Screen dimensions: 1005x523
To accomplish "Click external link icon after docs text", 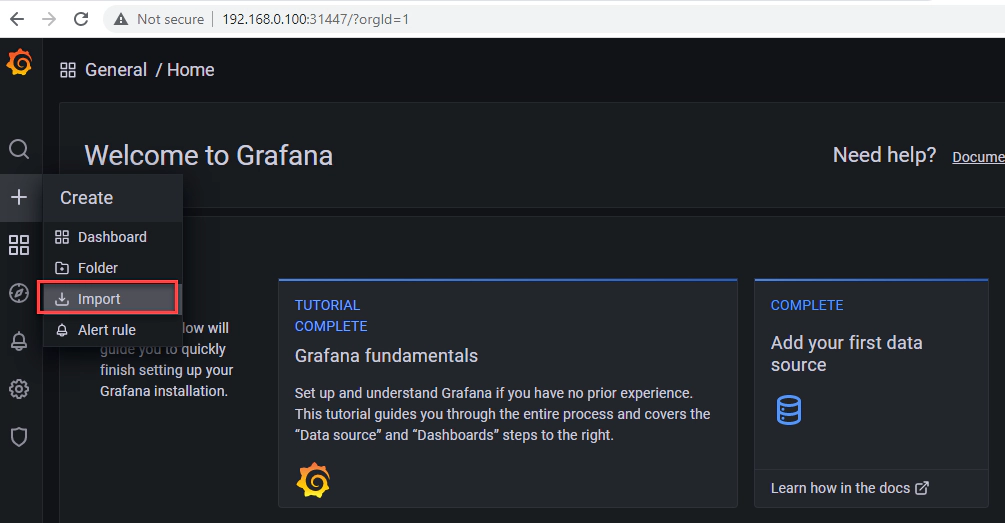I will pyautogui.click(x=922, y=488).
